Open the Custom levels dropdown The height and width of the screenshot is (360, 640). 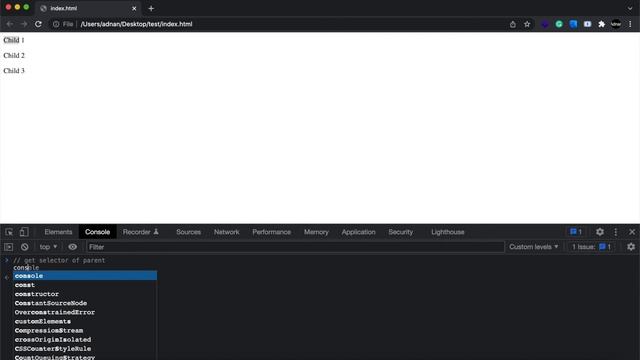tap(533, 247)
